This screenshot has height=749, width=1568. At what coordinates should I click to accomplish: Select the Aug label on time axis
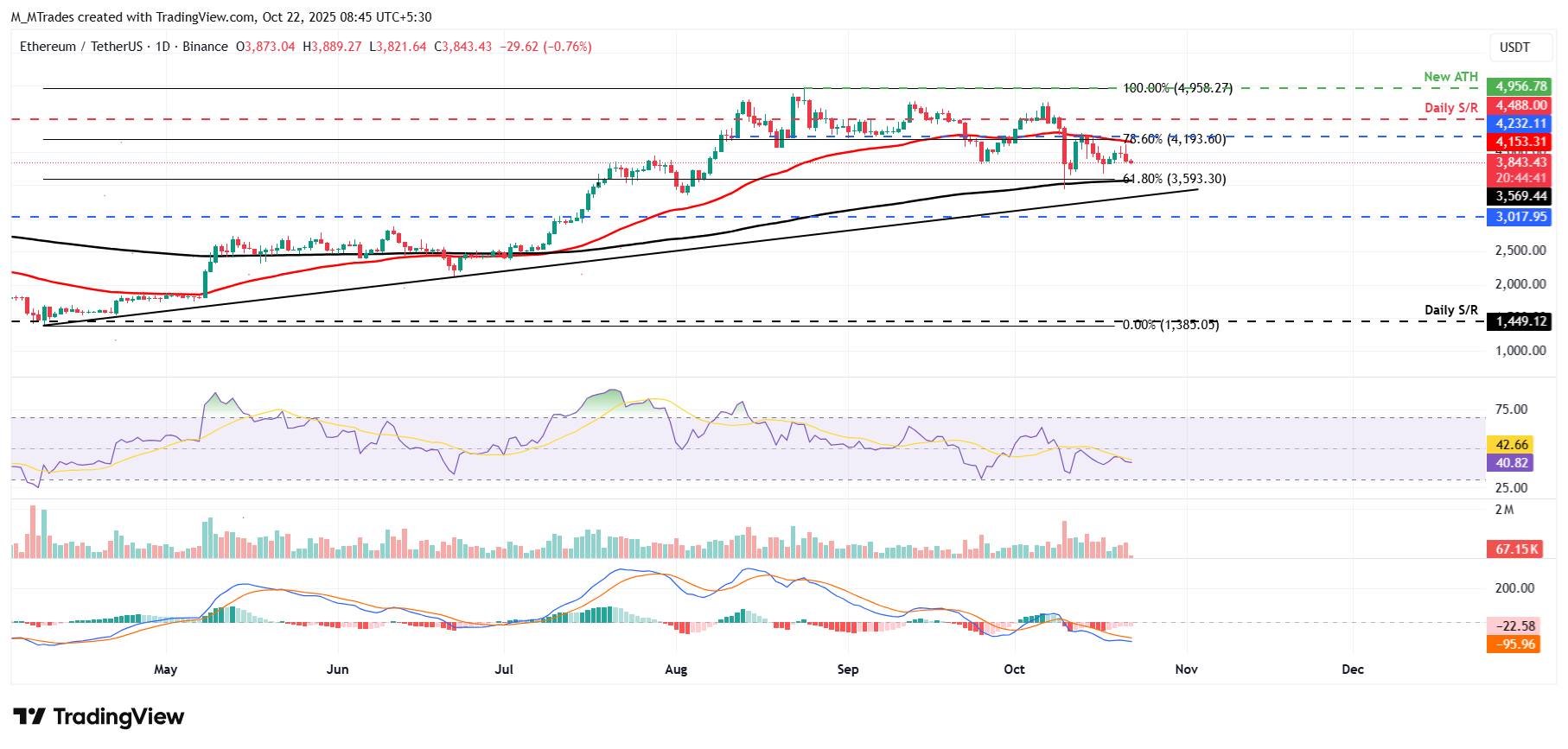click(x=676, y=670)
